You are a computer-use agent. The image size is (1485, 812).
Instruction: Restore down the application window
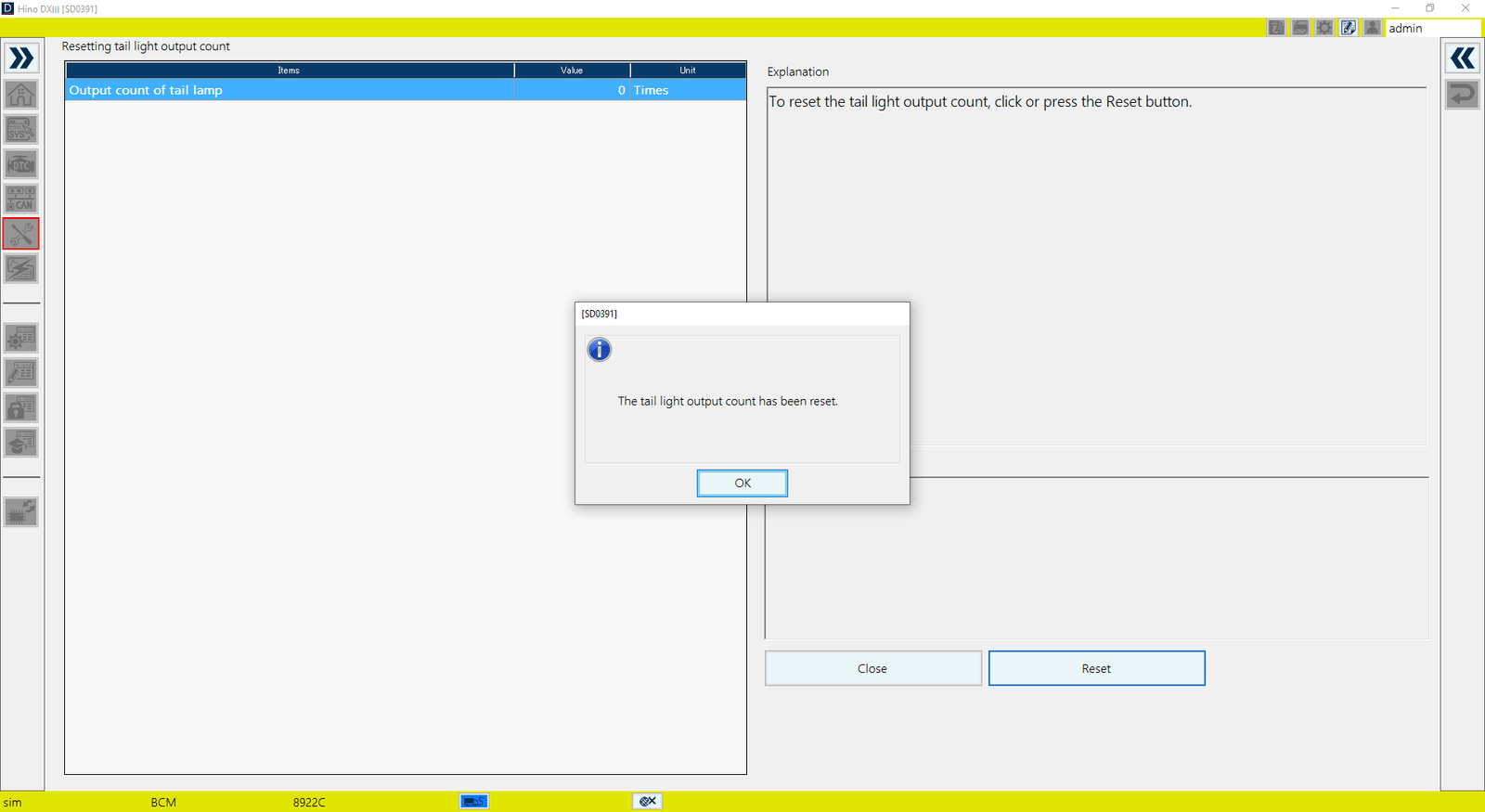pyautogui.click(x=1430, y=8)
